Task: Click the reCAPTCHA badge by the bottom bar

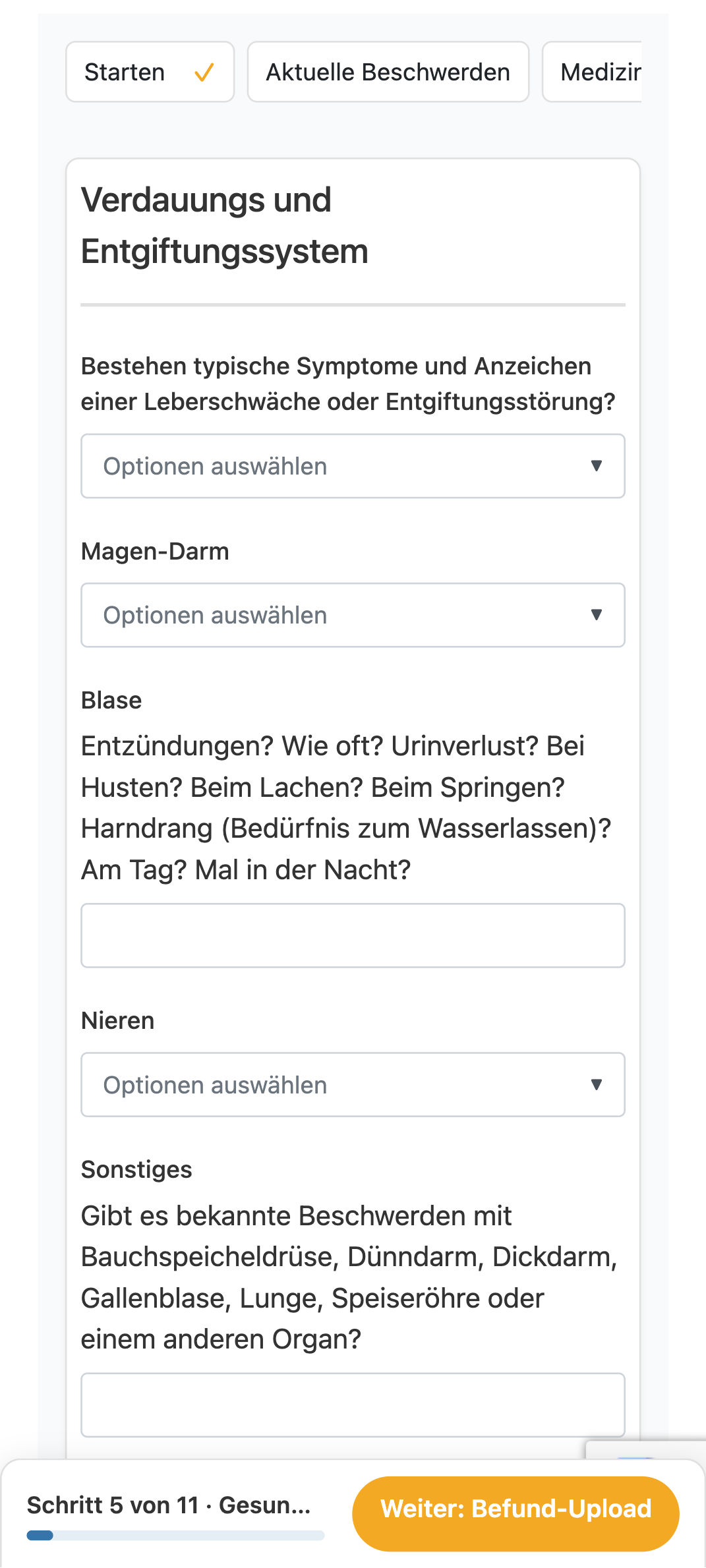Action: (x=646, y=1450)
